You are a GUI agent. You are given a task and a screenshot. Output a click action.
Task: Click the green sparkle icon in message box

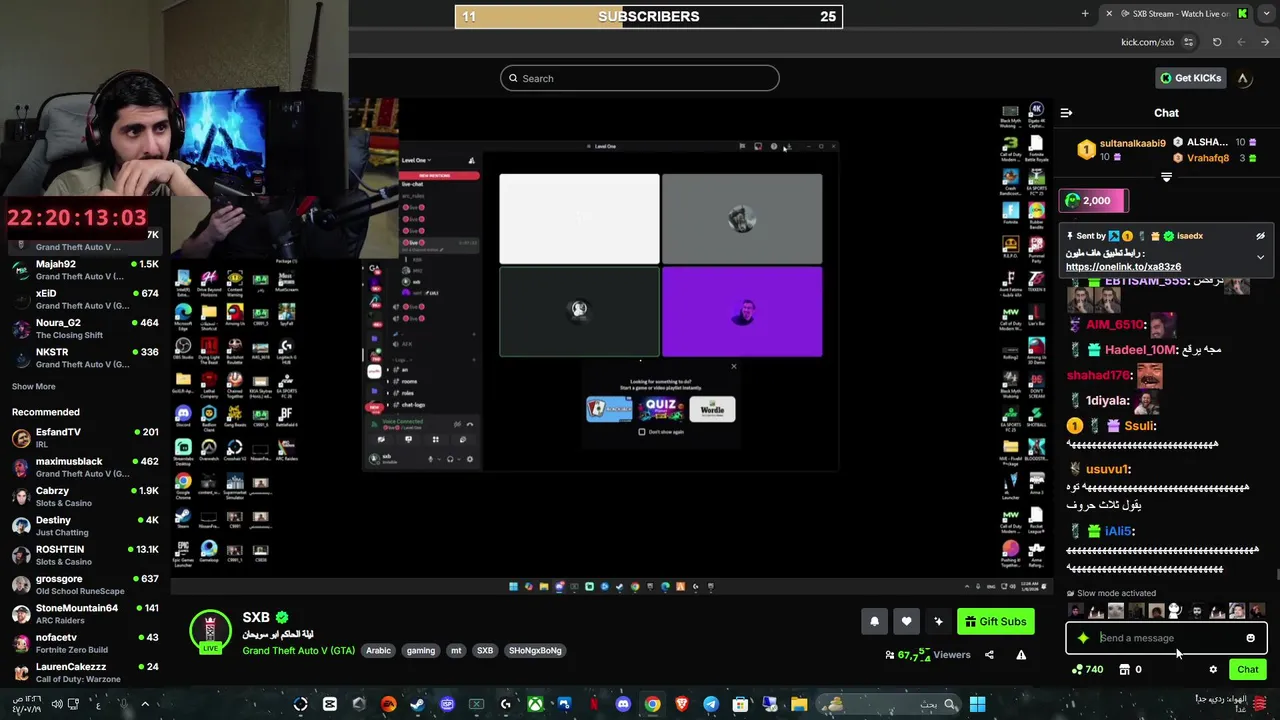coord(1083,638)
